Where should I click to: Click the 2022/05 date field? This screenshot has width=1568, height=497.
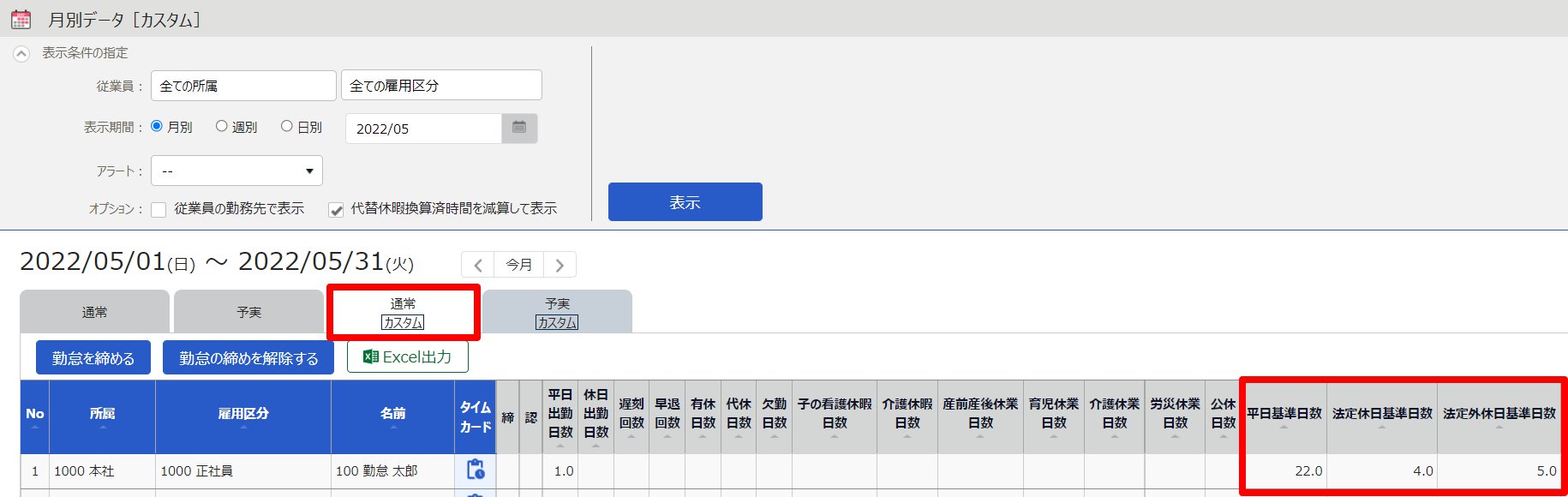coord(423,129)
